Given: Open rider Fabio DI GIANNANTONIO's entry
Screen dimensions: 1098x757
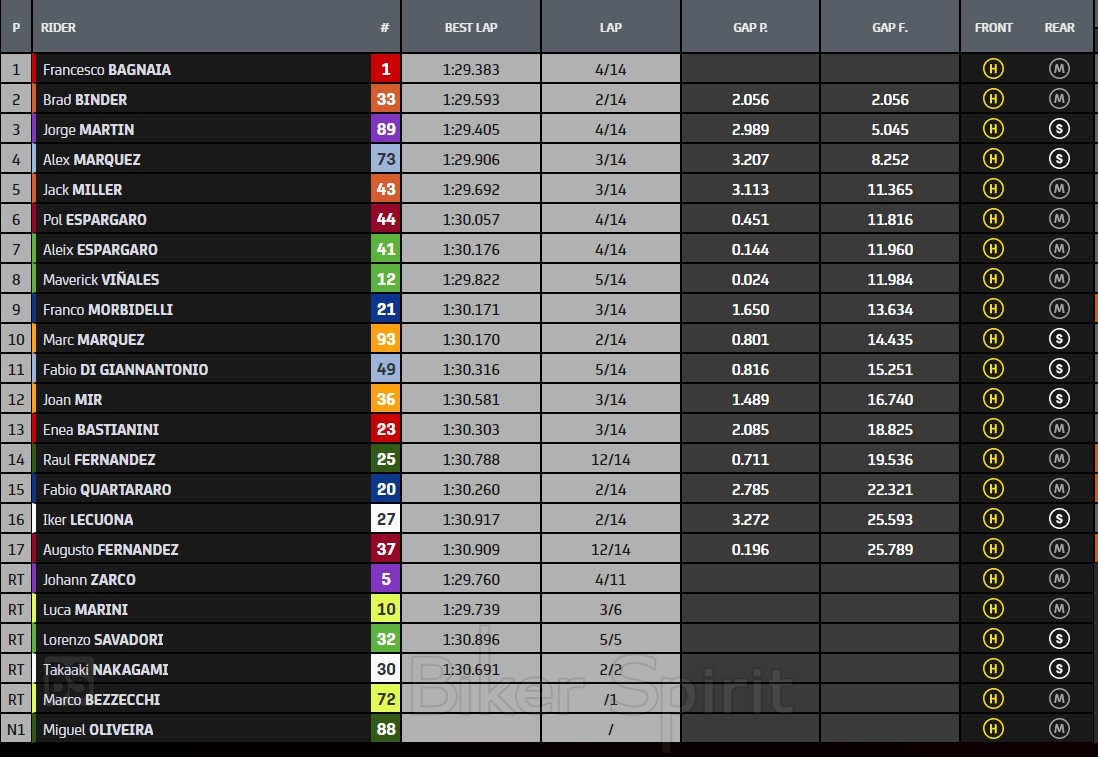Looking at the screenshot, I should (x=126, y=370).
